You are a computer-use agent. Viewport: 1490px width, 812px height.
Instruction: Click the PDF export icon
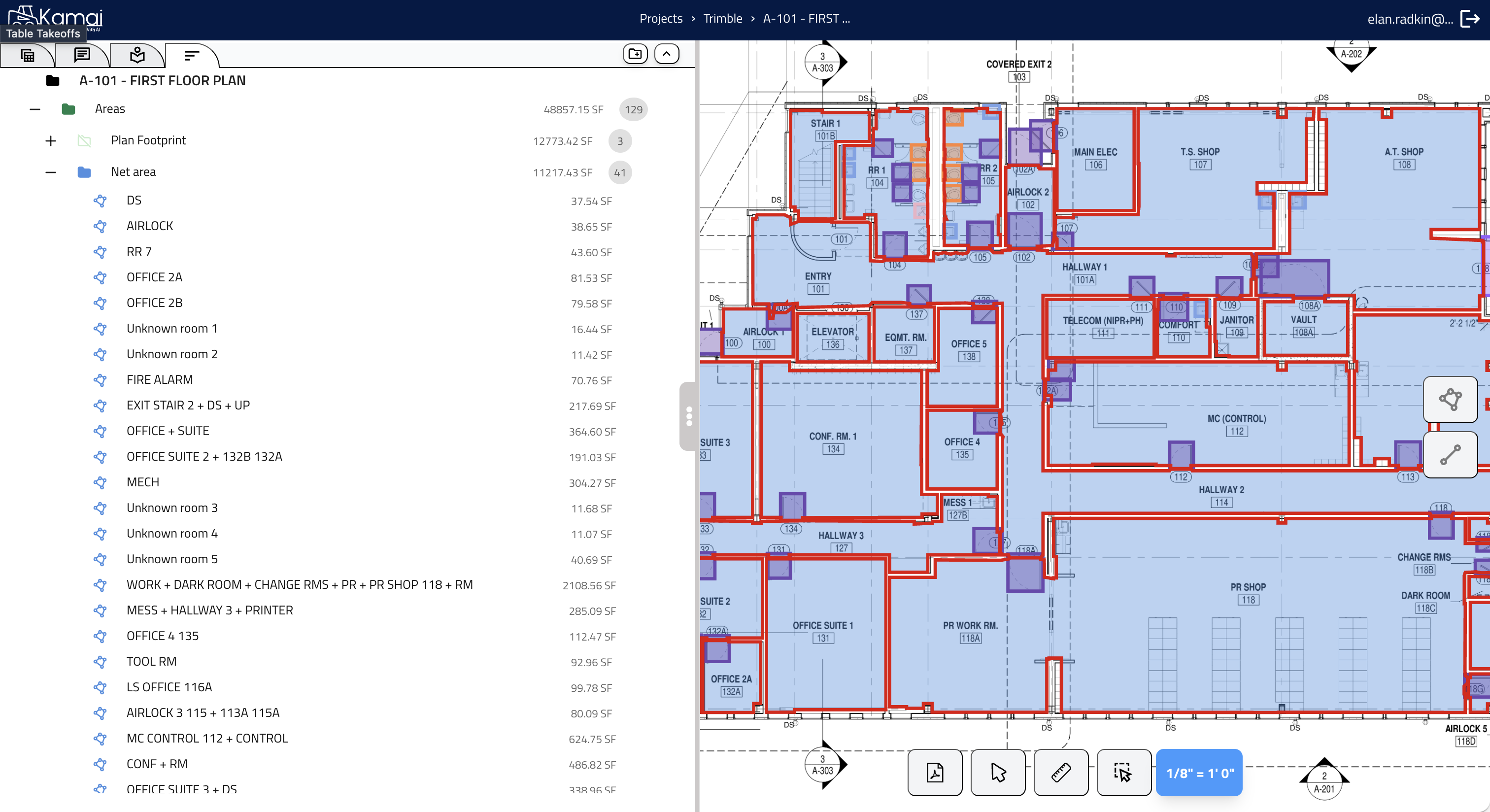(935, 773)
